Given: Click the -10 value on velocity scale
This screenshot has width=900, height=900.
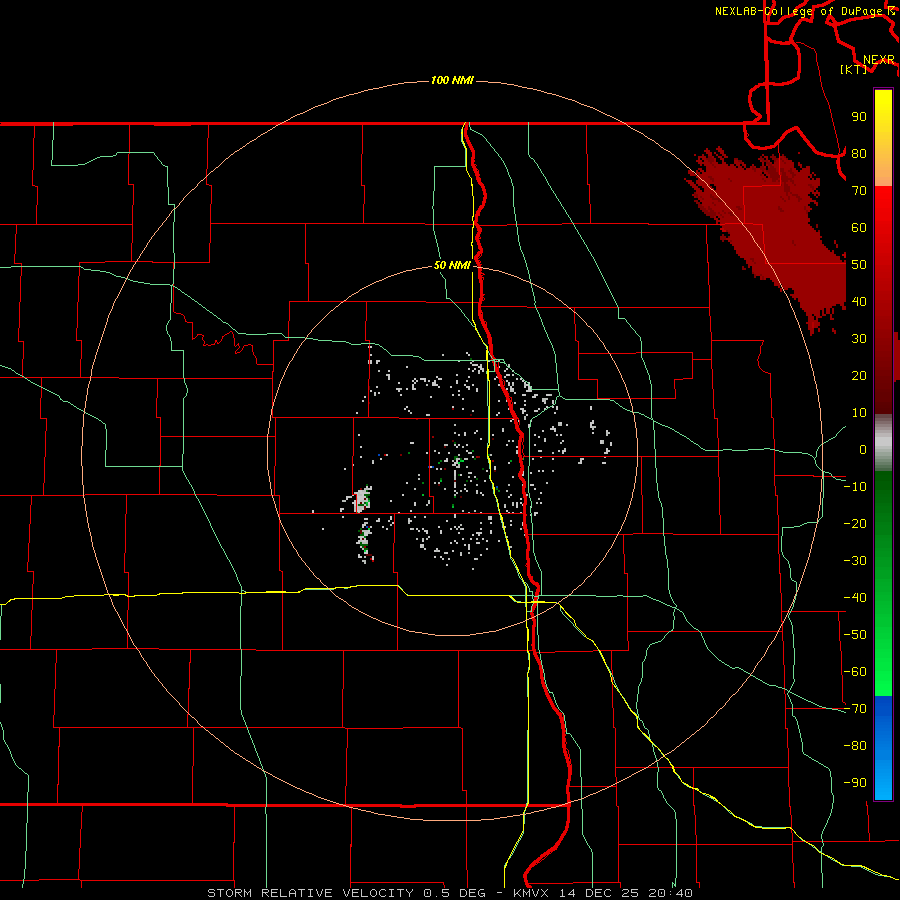Looking at the screenshot, I should click(x=855, y=487).
